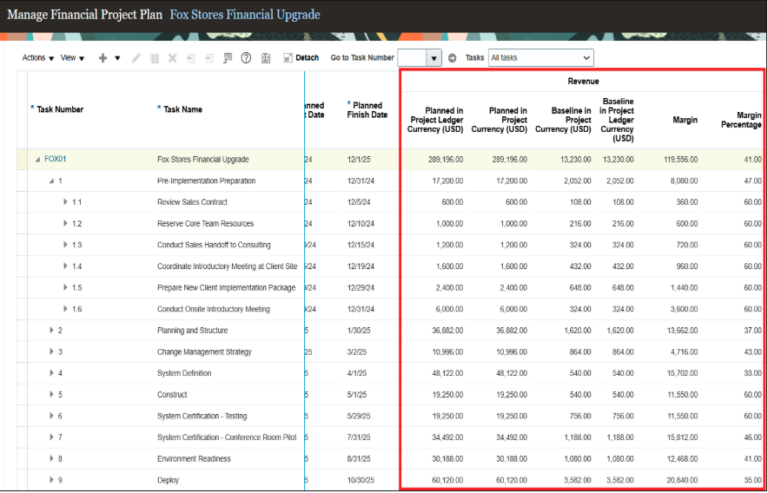This screenshot has height=493, width=768.
Task: Click the Baseline in Project Ledger Currency header
Action: tap(616, 120)
